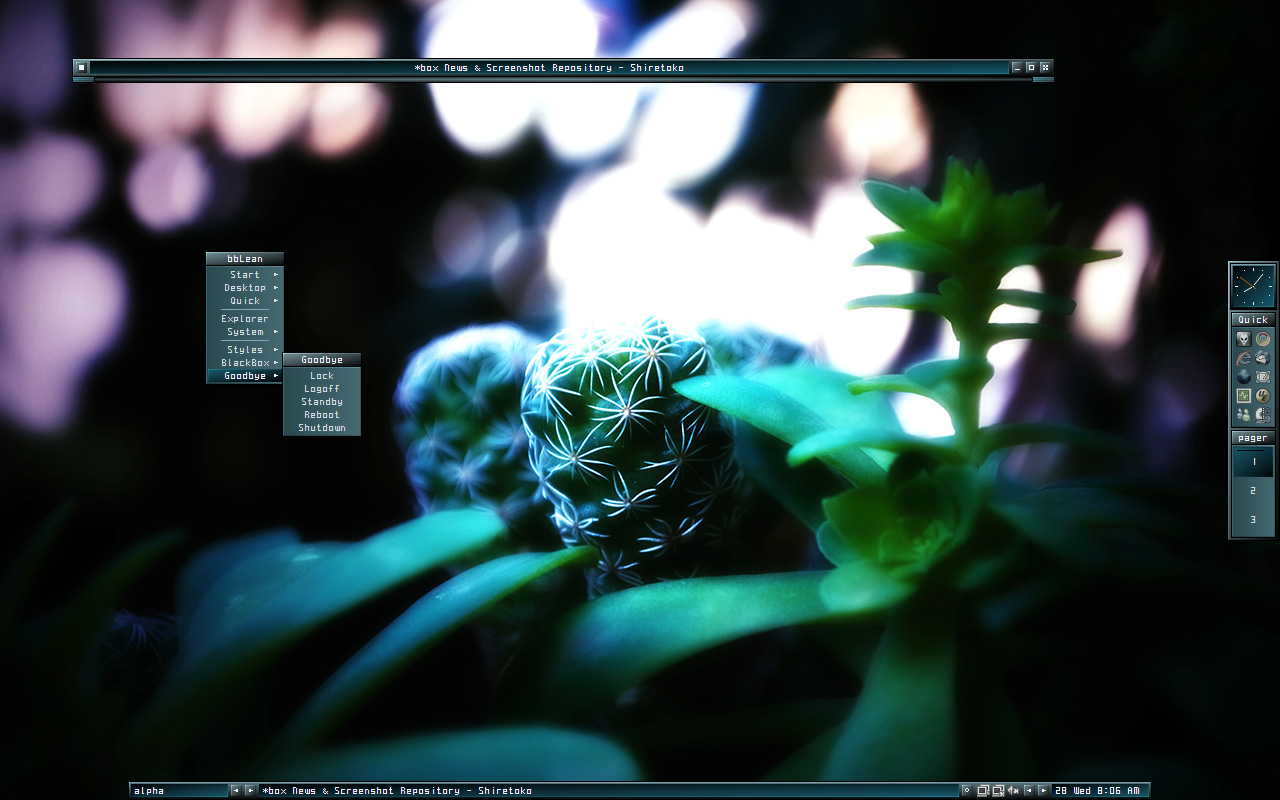
Task: Expand the System submenu
Action: pyautogui.click(x=245, y=332)
